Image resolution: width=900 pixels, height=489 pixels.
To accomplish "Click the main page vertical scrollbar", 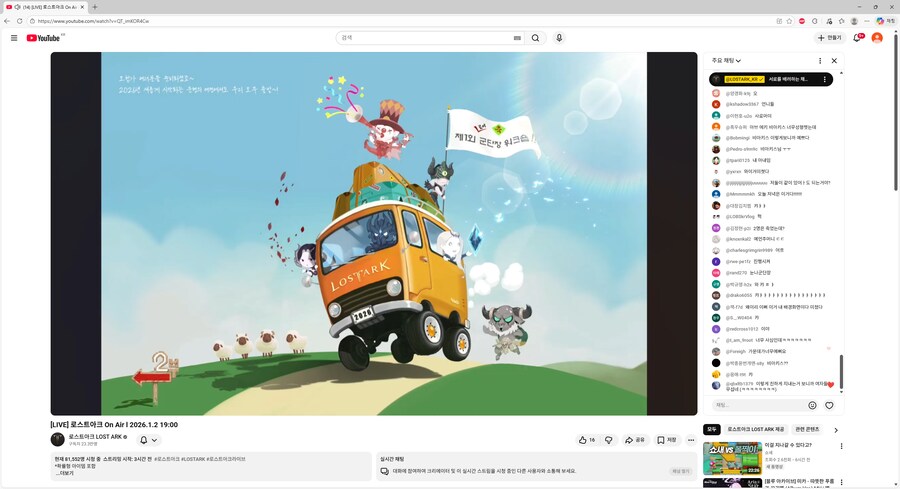I will (896, 111).
